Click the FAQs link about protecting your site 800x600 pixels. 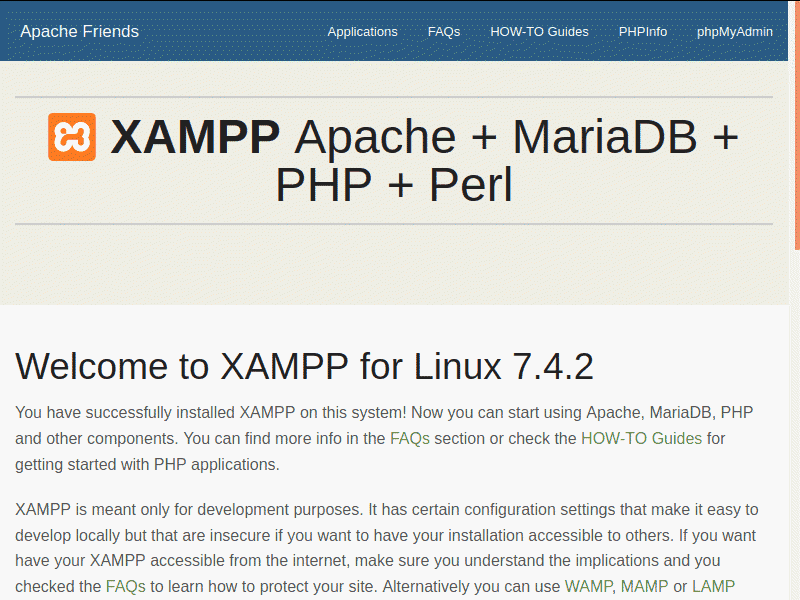pyautogui.click(x=126, y=586)
